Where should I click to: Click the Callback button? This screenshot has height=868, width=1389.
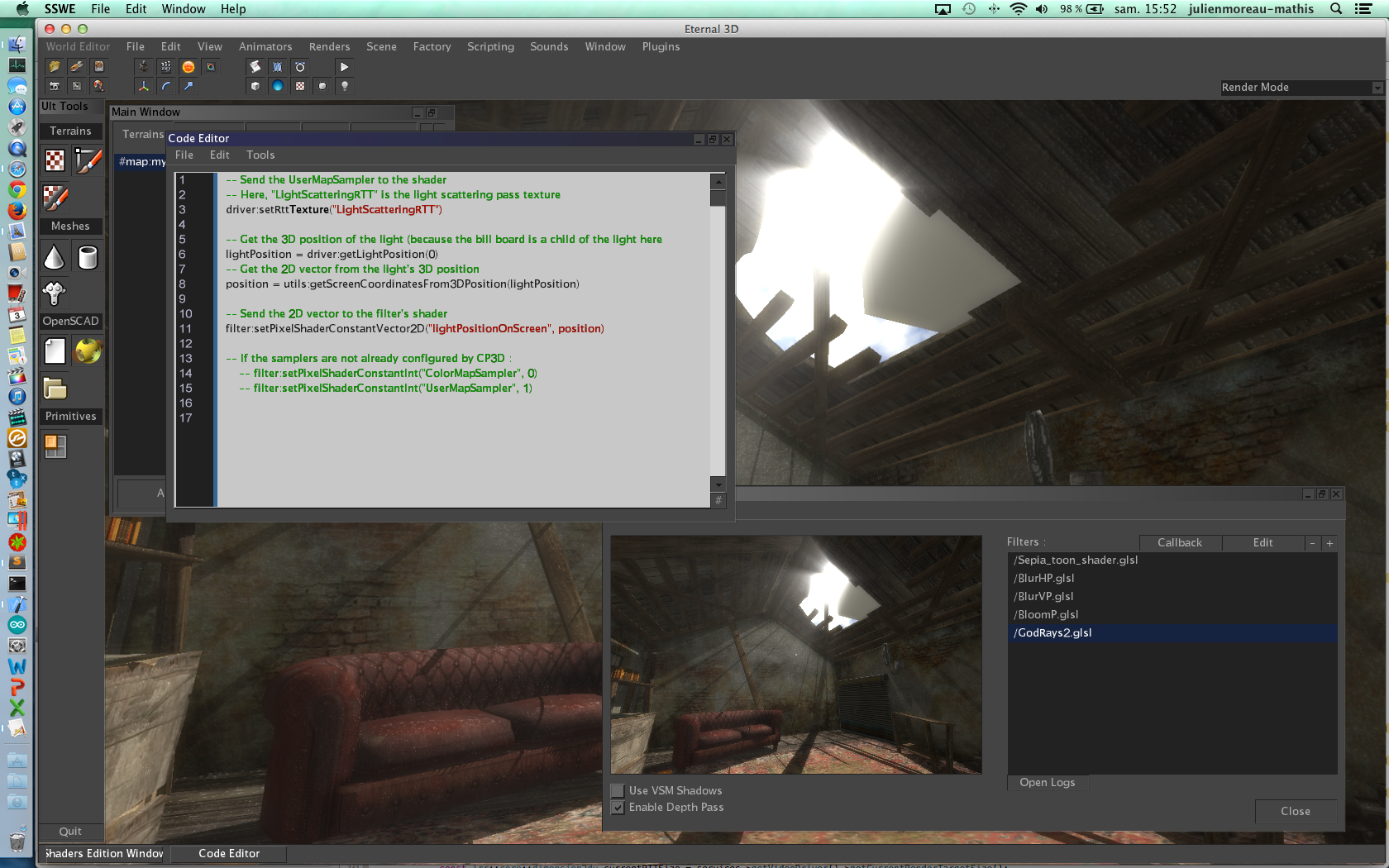[x=1180, y=542]
